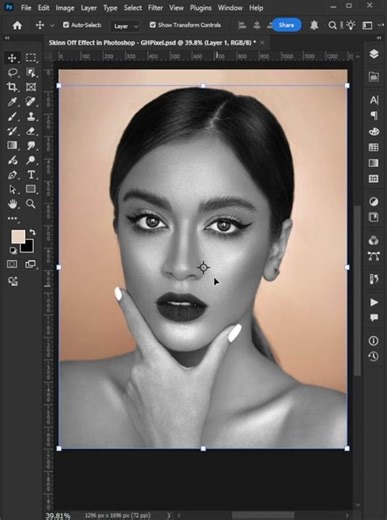Activate the Crop tool

(12, 87)
